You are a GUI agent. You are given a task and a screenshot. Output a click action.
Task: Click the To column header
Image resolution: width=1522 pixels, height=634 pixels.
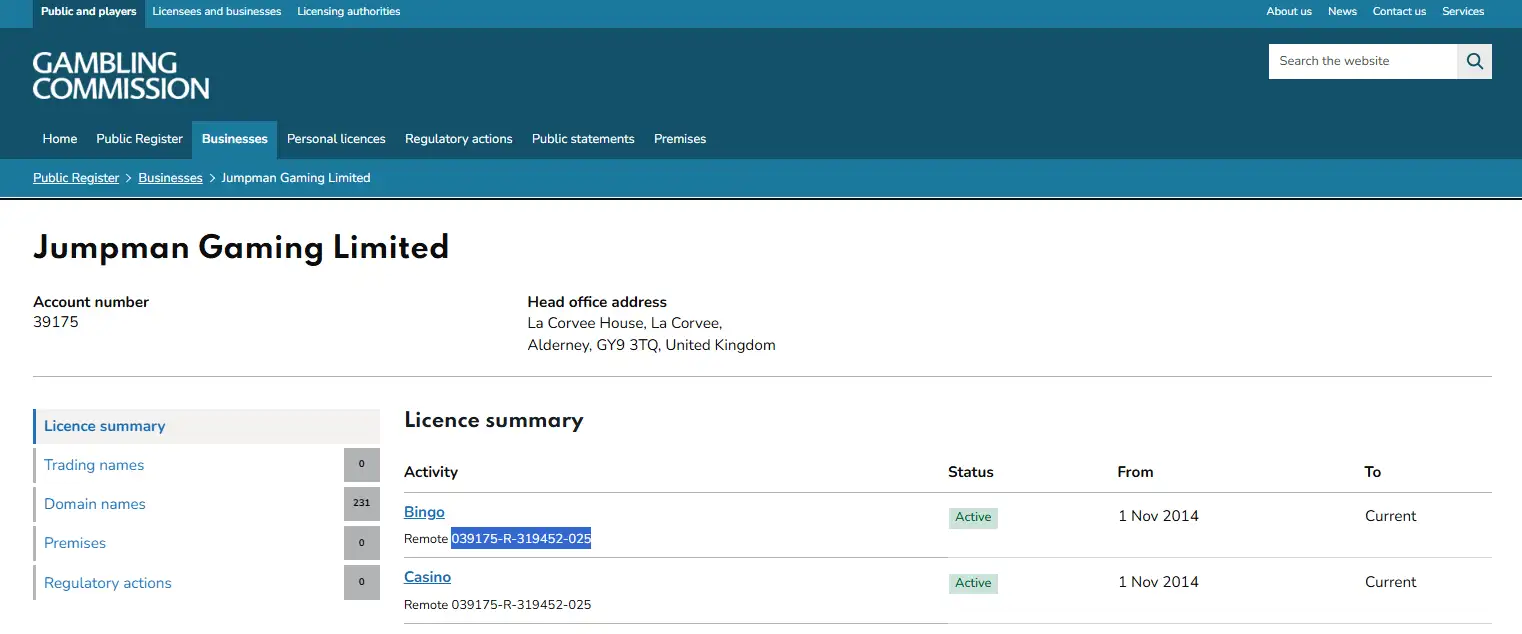point(1373,472)
